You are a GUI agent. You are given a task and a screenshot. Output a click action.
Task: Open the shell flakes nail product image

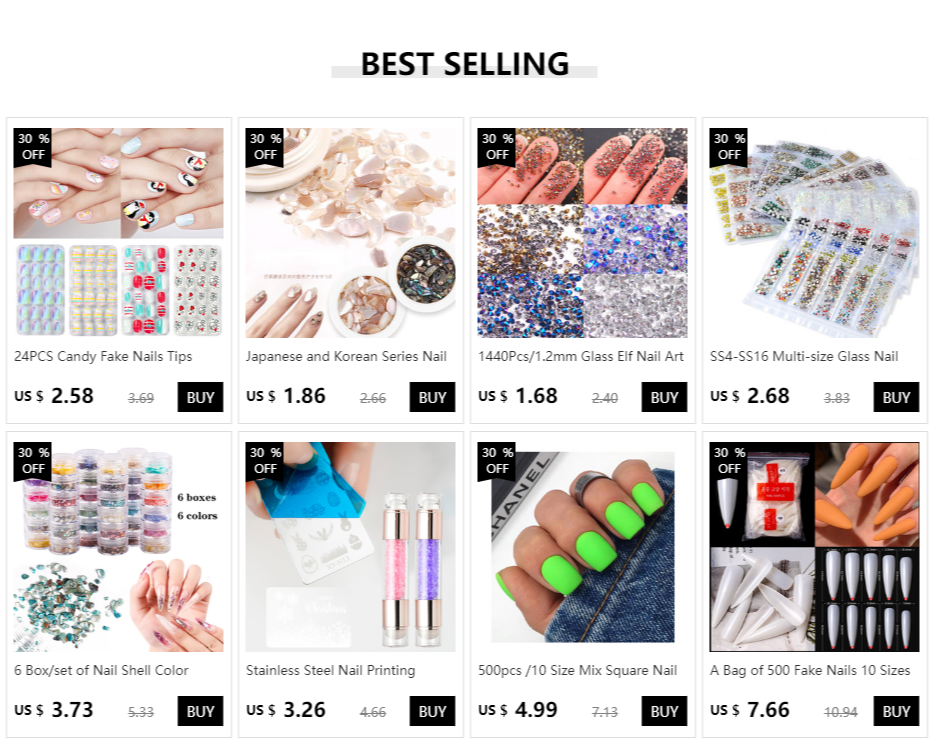tap(351, 233)
